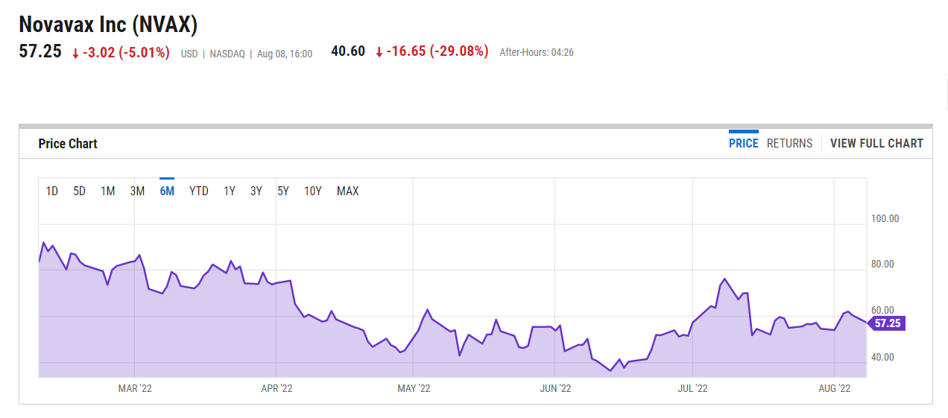948x418 pixels.
Task: Click the APR '22 axis label
Action: [x=277, y=388]
